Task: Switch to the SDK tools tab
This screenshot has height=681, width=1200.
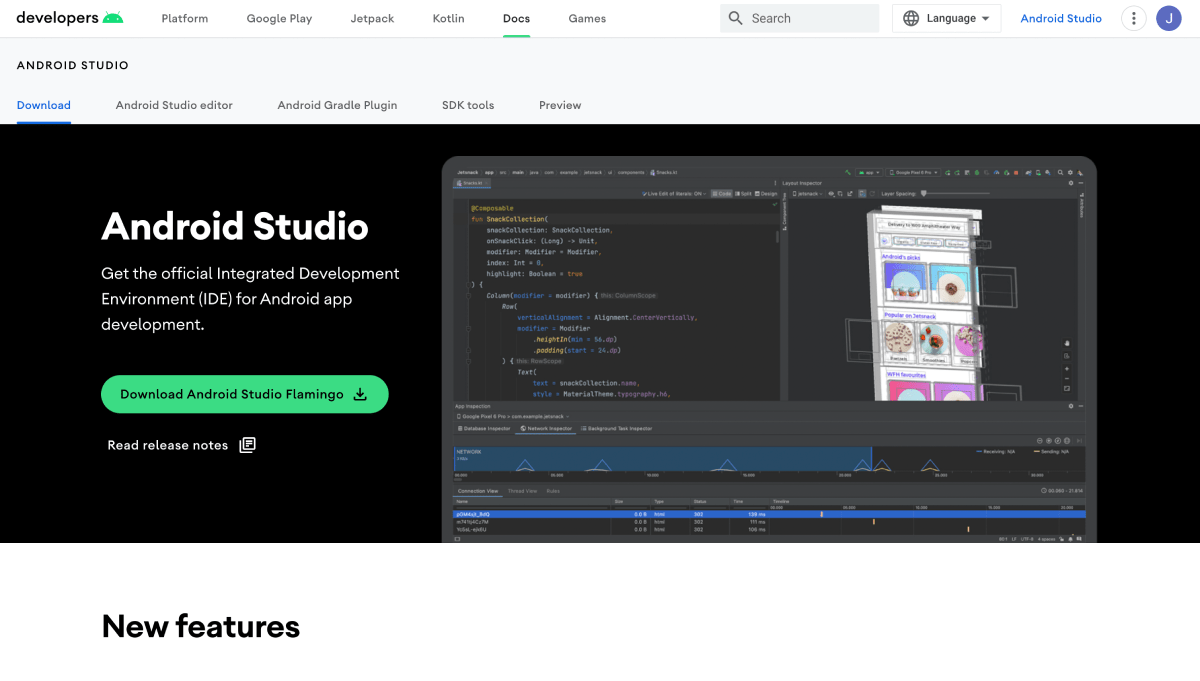Action: click(x=468, y=105)
